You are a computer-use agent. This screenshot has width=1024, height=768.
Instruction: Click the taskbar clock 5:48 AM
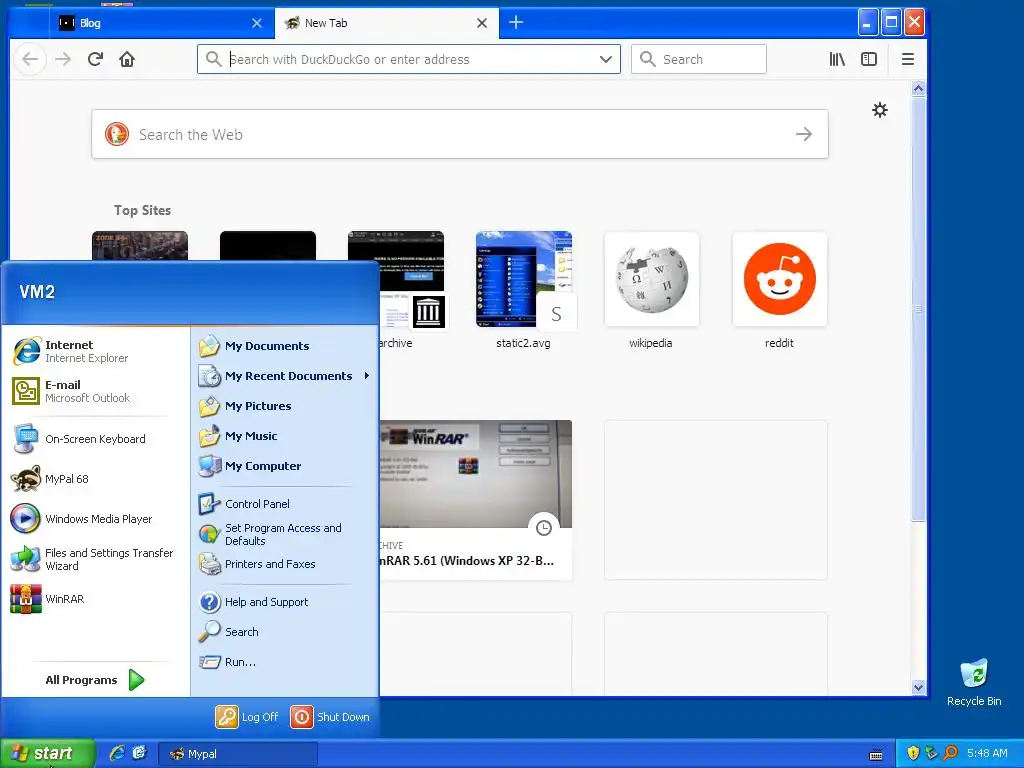tap(987, 753)
